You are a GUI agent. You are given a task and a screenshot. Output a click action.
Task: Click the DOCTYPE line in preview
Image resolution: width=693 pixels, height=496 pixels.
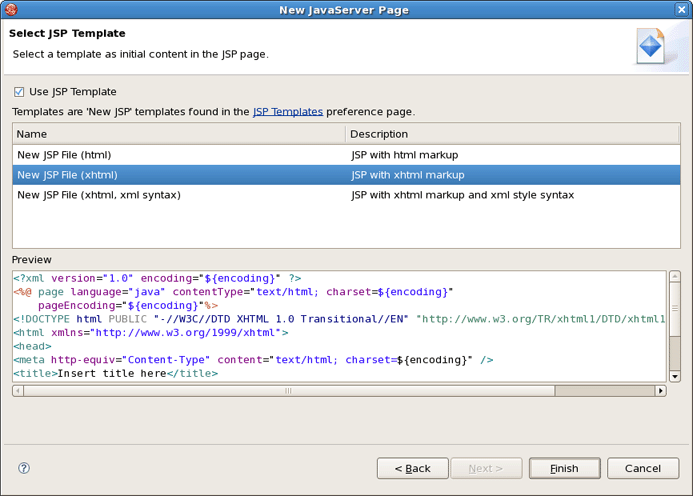[x=339, y=319]
